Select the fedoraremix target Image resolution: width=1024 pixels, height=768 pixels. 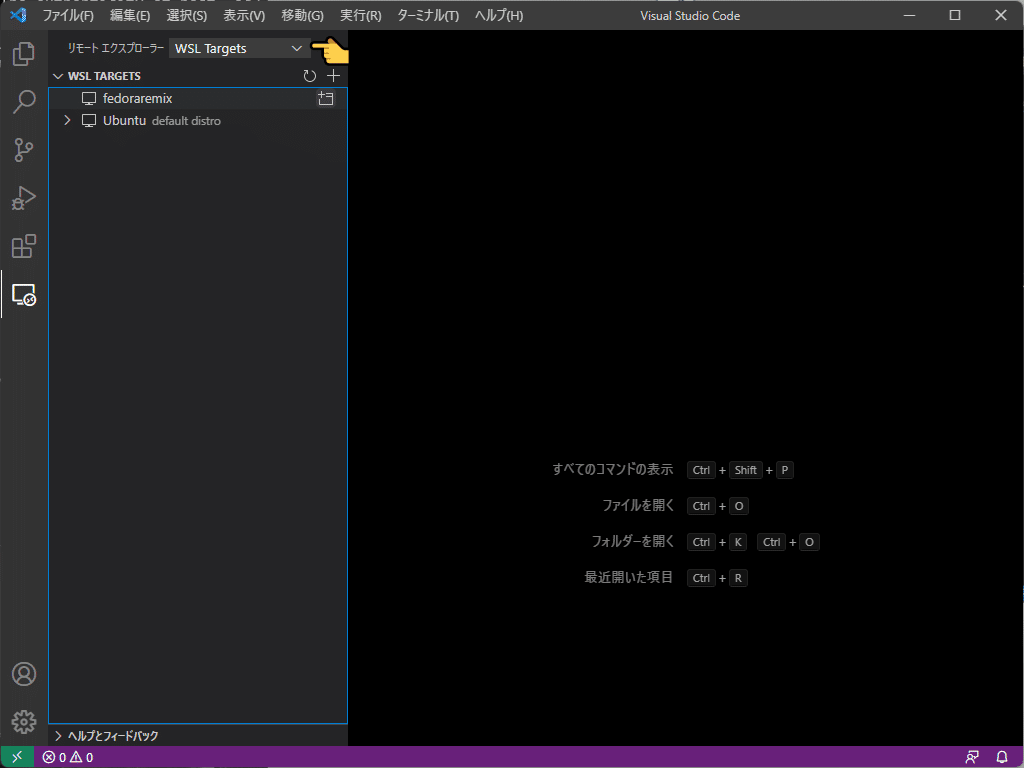(x=198, y=99)
